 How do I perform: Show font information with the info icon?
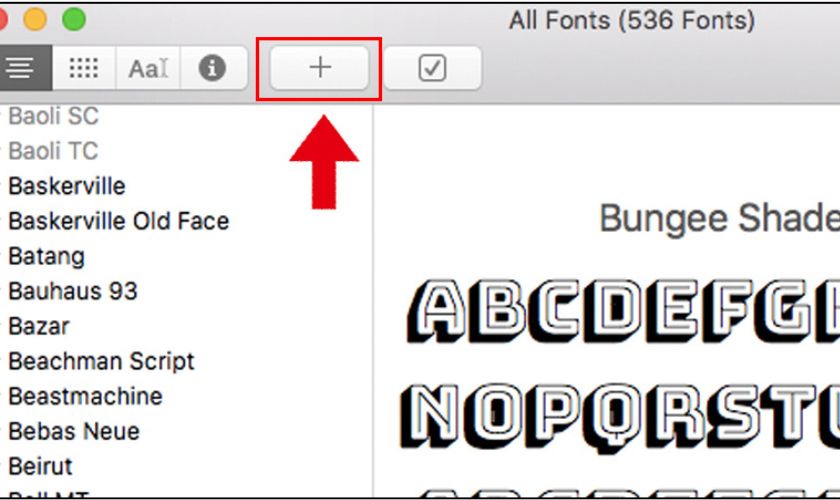coord(213,68)
